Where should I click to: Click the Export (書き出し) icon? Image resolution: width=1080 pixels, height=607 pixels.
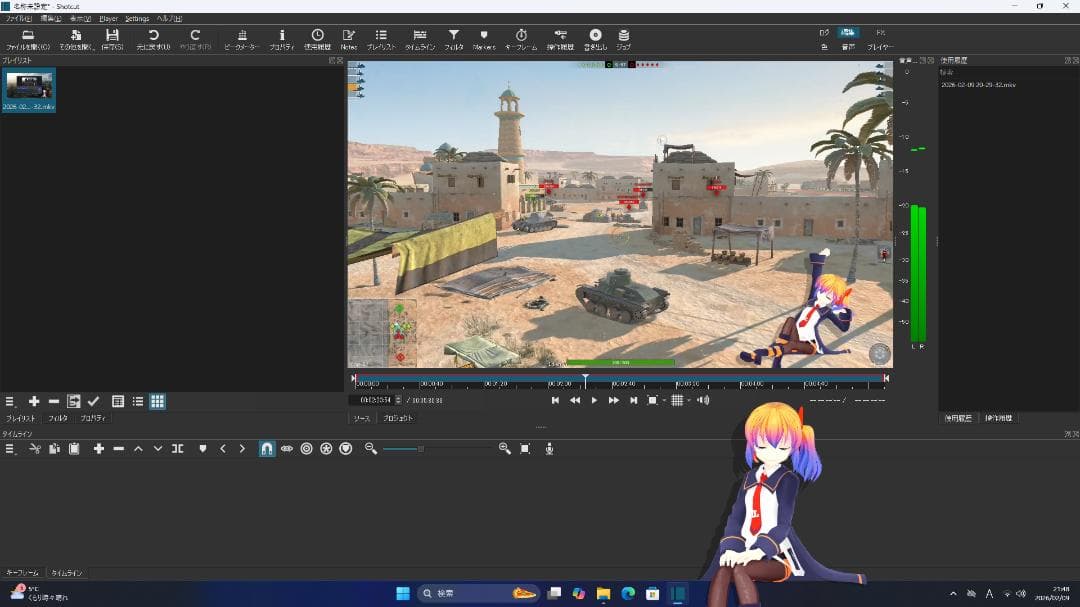(595, 37)
